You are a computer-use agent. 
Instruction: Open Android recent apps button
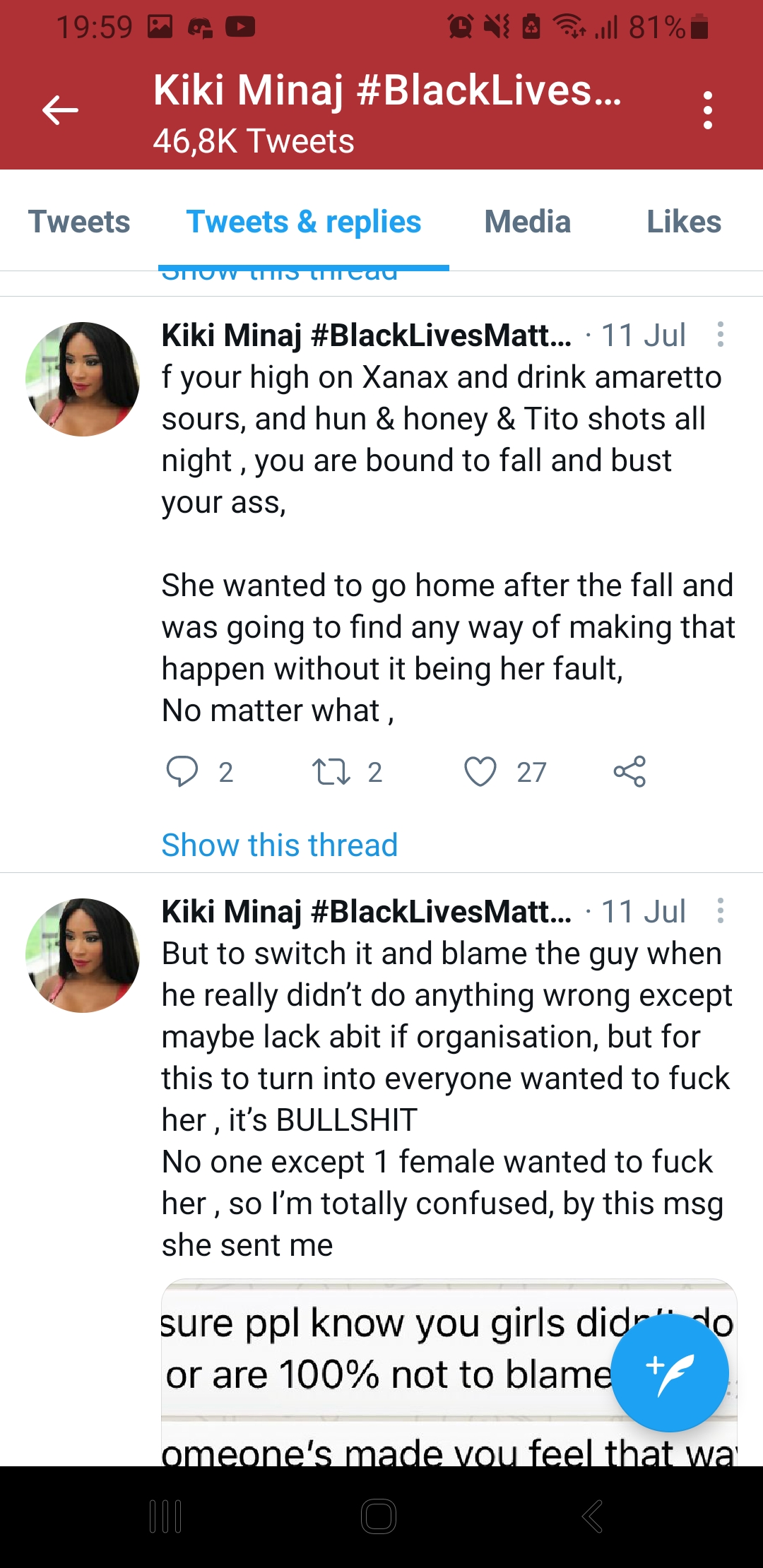point(166,1516)
